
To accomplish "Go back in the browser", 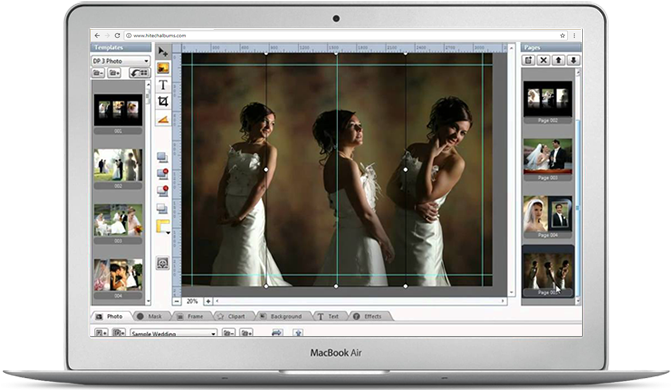I will pos(97,36).
